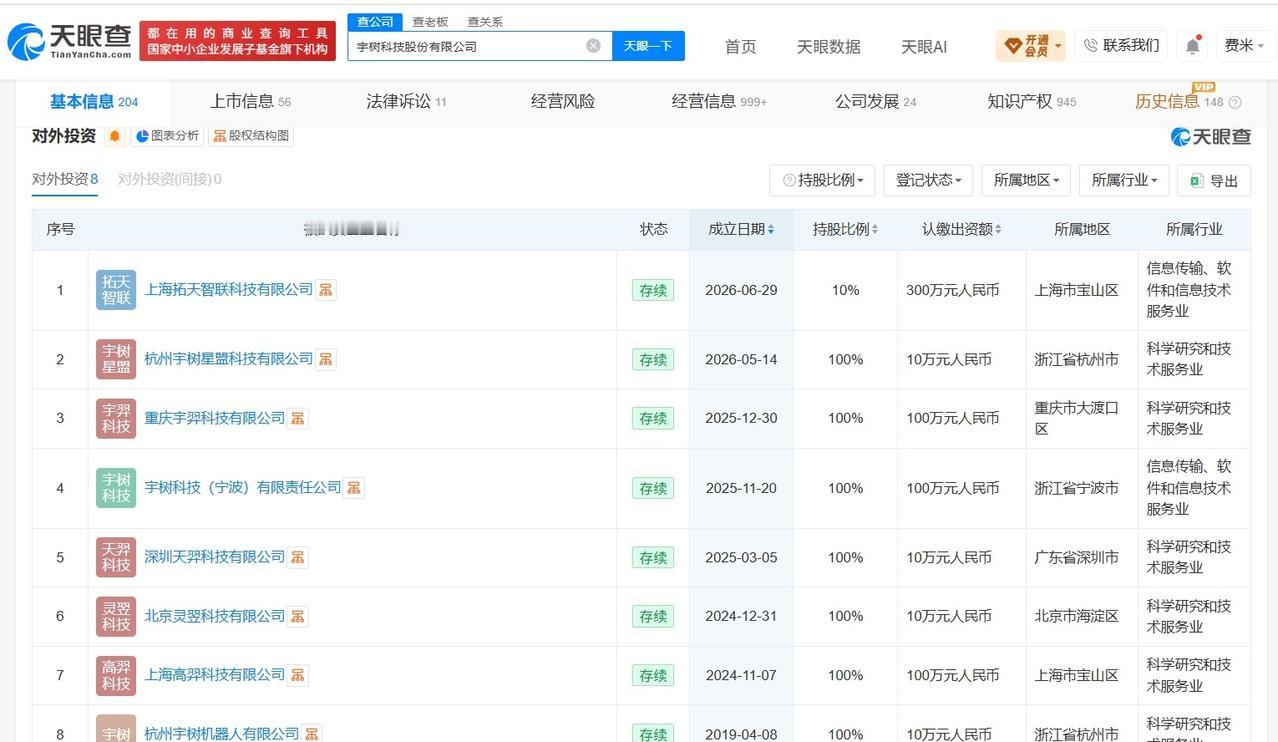Open 天眼AI in top navigation
Viewport: 1278px width, 742px height.
tap(924, 46)
